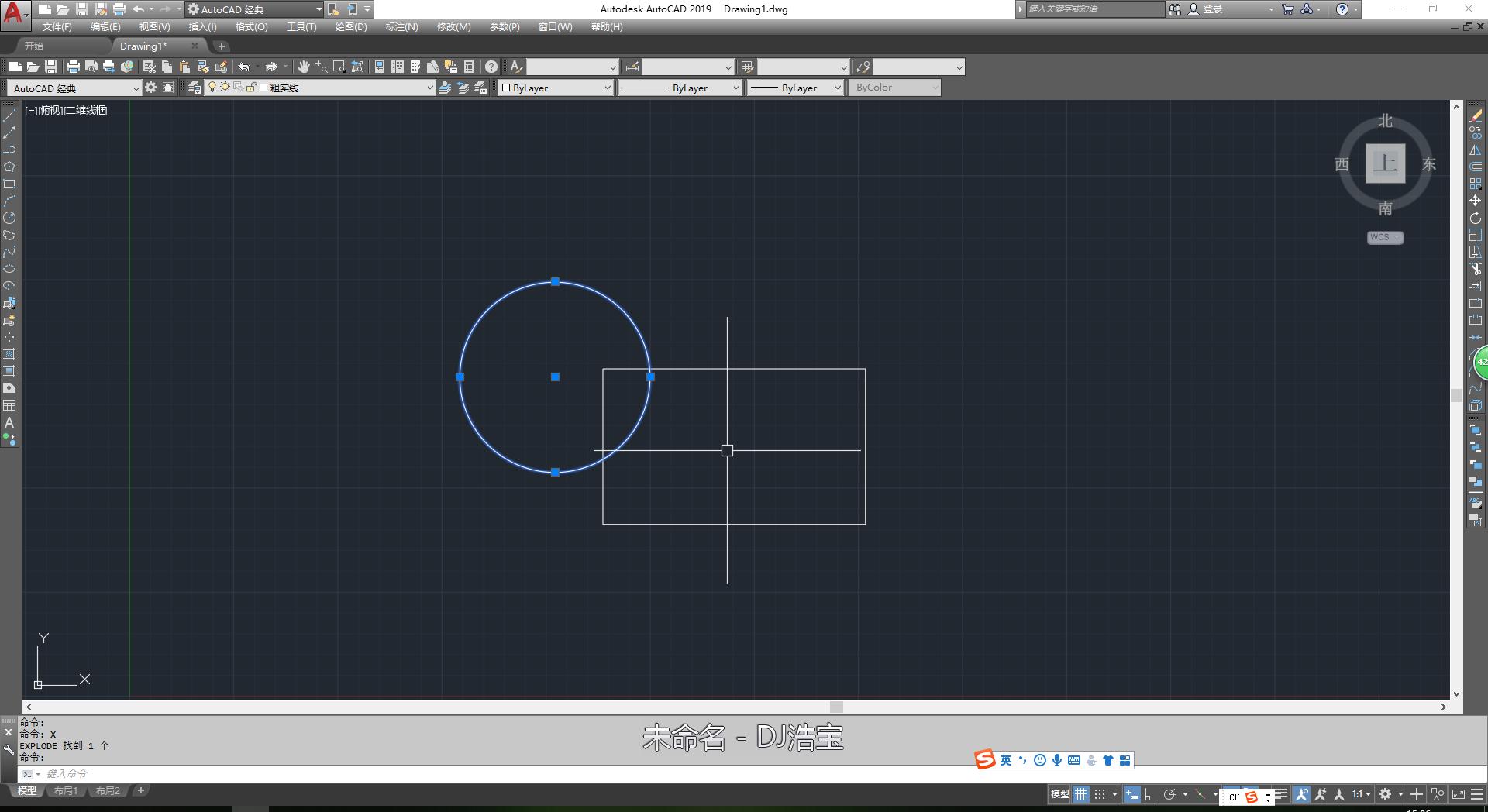Pick the Rectangle draw tool
Screen dimensions: 1488x812
[x=9, y=184]
